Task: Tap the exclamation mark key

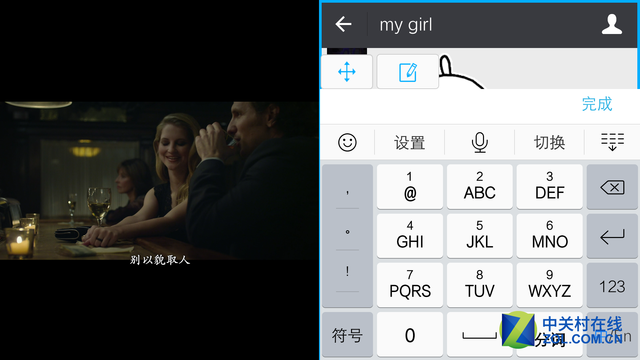Action: pyautogui.click(x=347, y=271)
